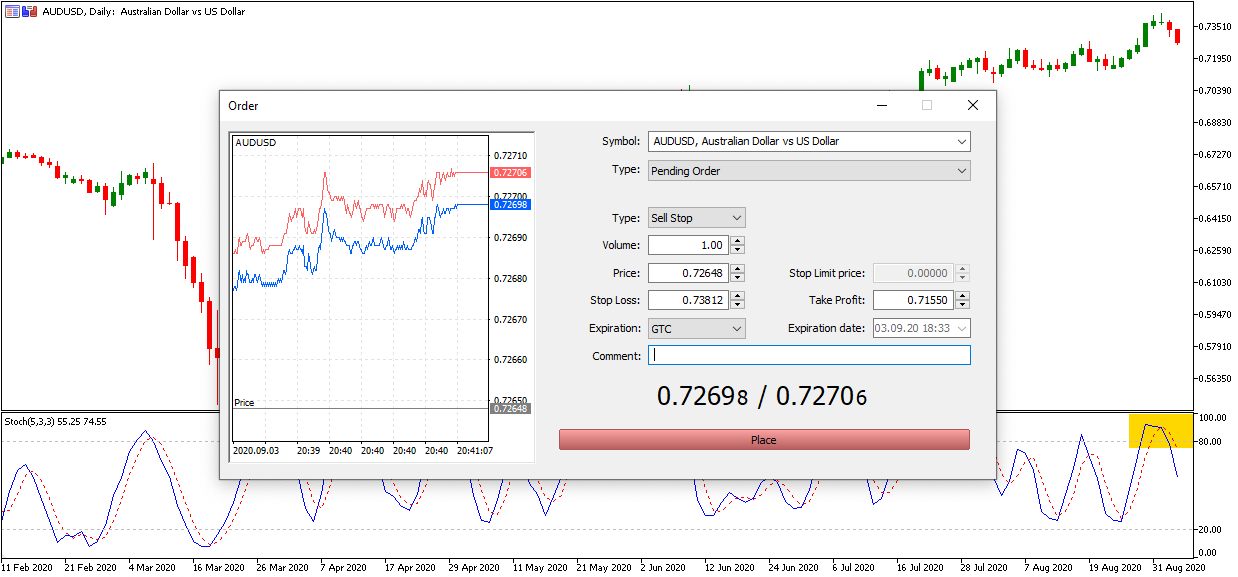Click the Volume field showing 1.00
The width and height of the screenshot is (1238, 577).
[689, 245]
